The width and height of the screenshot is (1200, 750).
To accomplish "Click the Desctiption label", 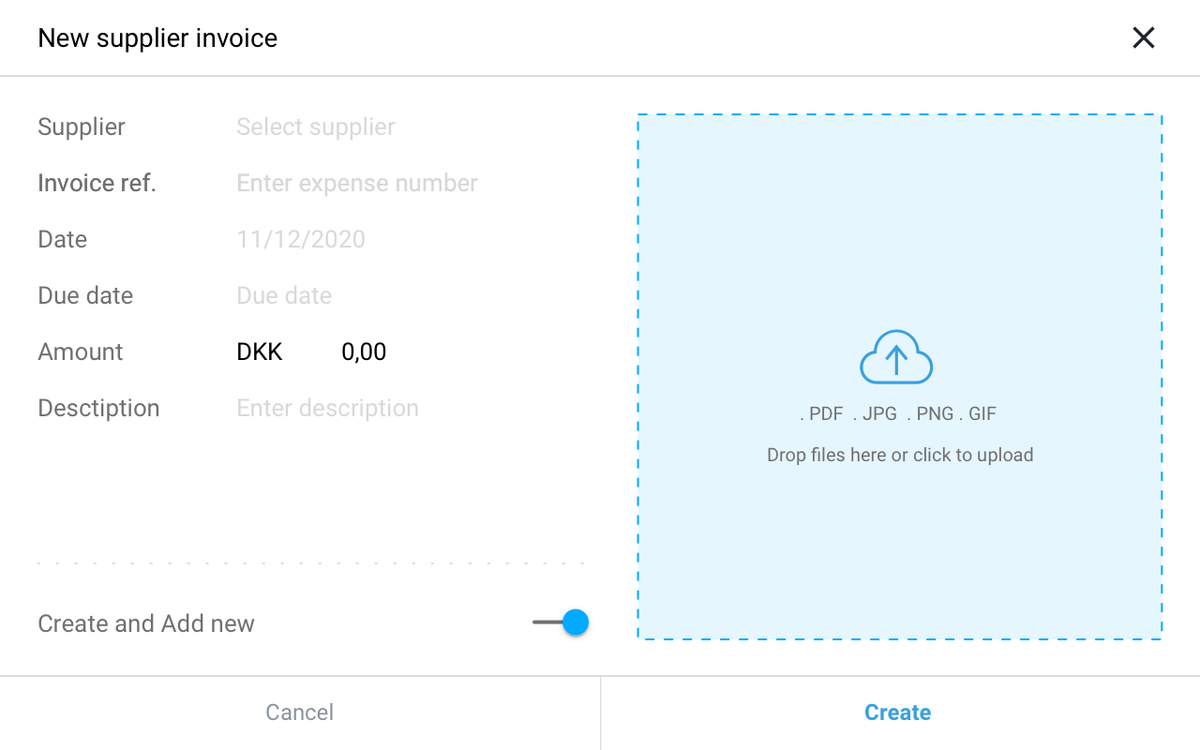I will (99, 408).
